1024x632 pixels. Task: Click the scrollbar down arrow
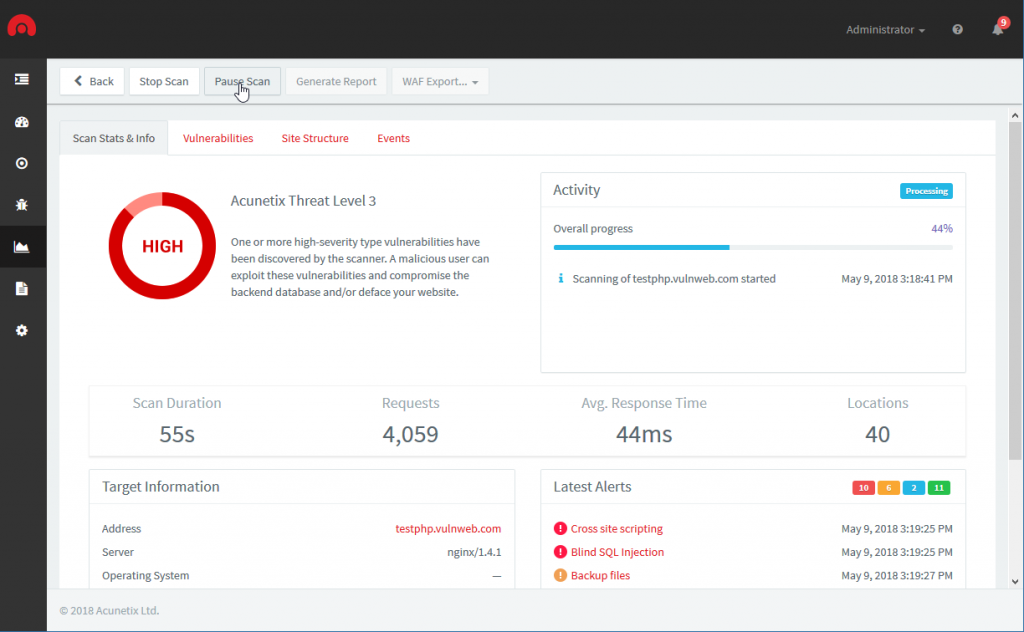1015,581
